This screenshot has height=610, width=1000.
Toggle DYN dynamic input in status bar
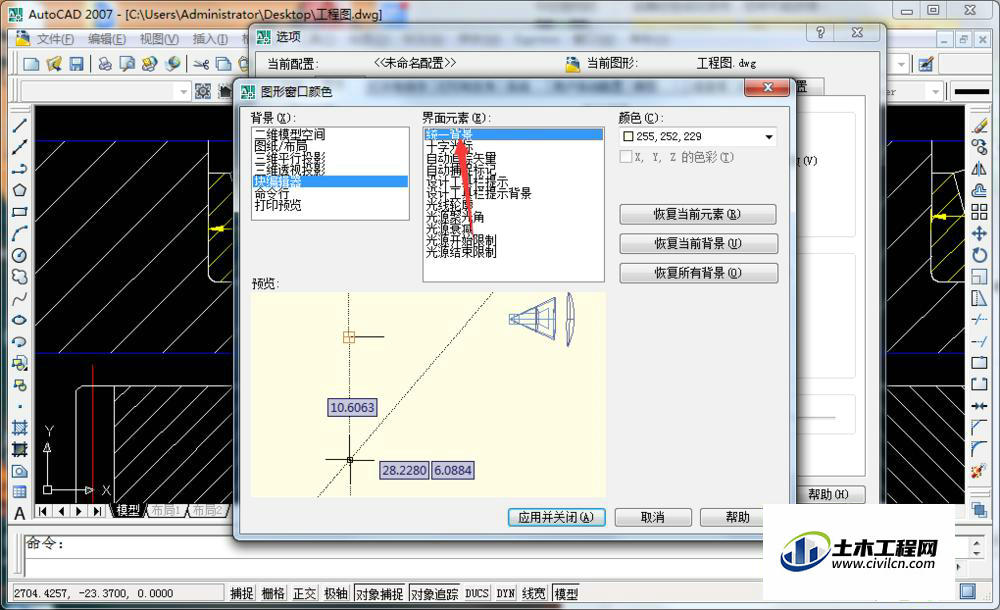point(506,593)
